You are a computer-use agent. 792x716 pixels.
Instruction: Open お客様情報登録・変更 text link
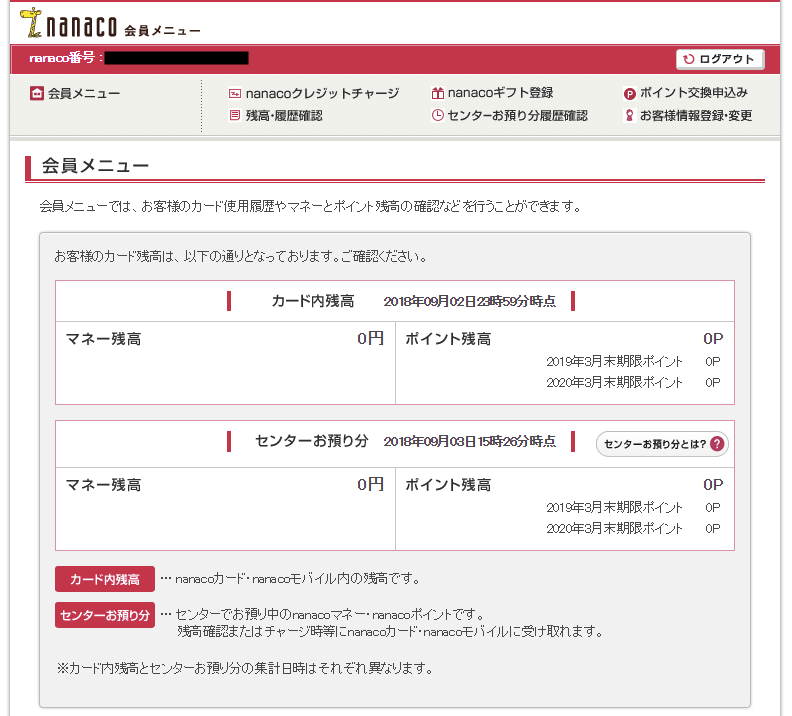click(696, 116)
